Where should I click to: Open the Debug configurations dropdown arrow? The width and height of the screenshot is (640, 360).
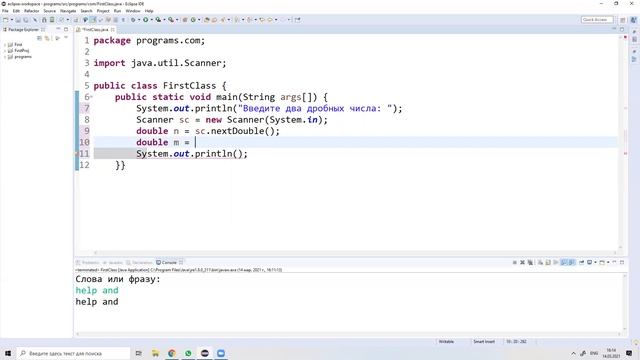coord(139,20)
